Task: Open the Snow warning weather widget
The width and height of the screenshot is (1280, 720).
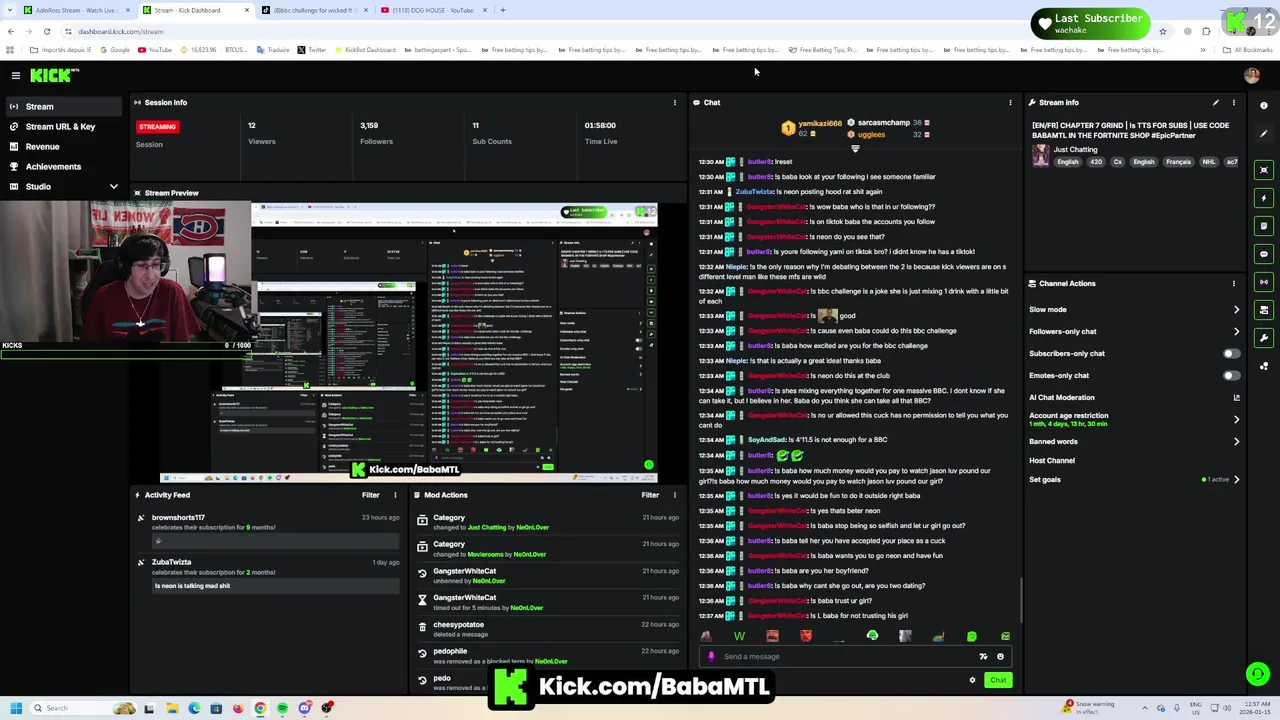Action: [x=1088, y=707]
